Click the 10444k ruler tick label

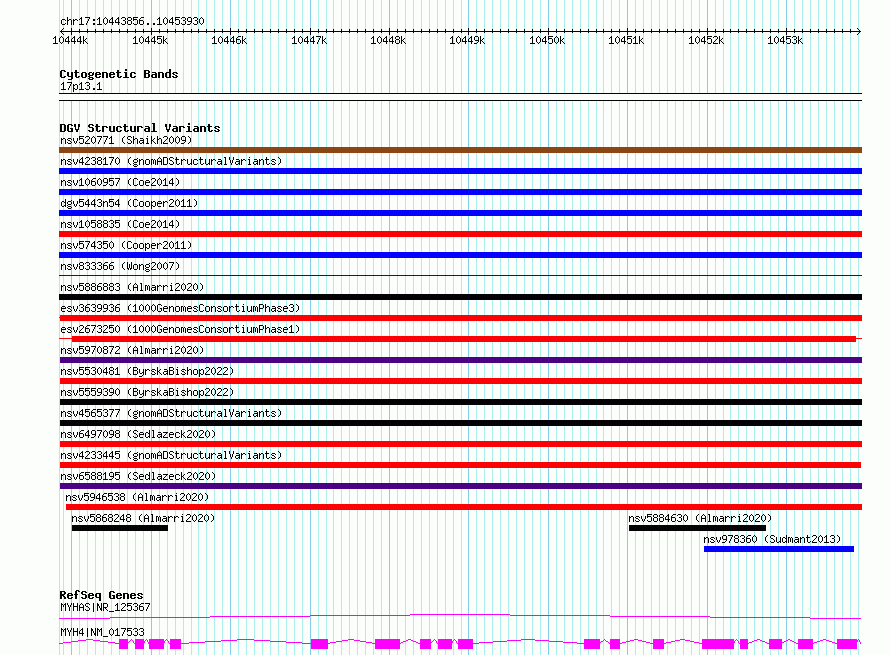tap(70, 40)
